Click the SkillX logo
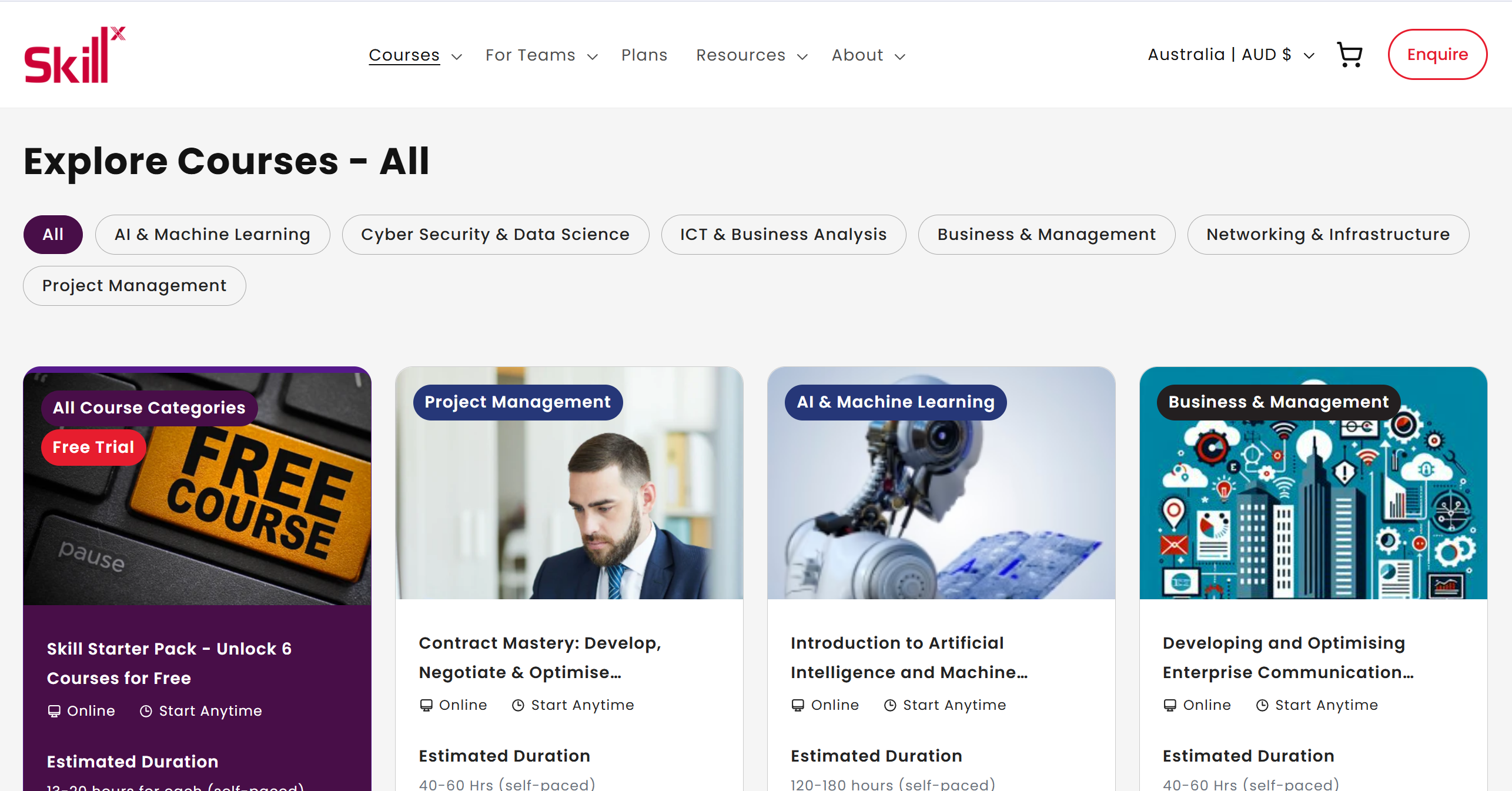 point(74,55)
